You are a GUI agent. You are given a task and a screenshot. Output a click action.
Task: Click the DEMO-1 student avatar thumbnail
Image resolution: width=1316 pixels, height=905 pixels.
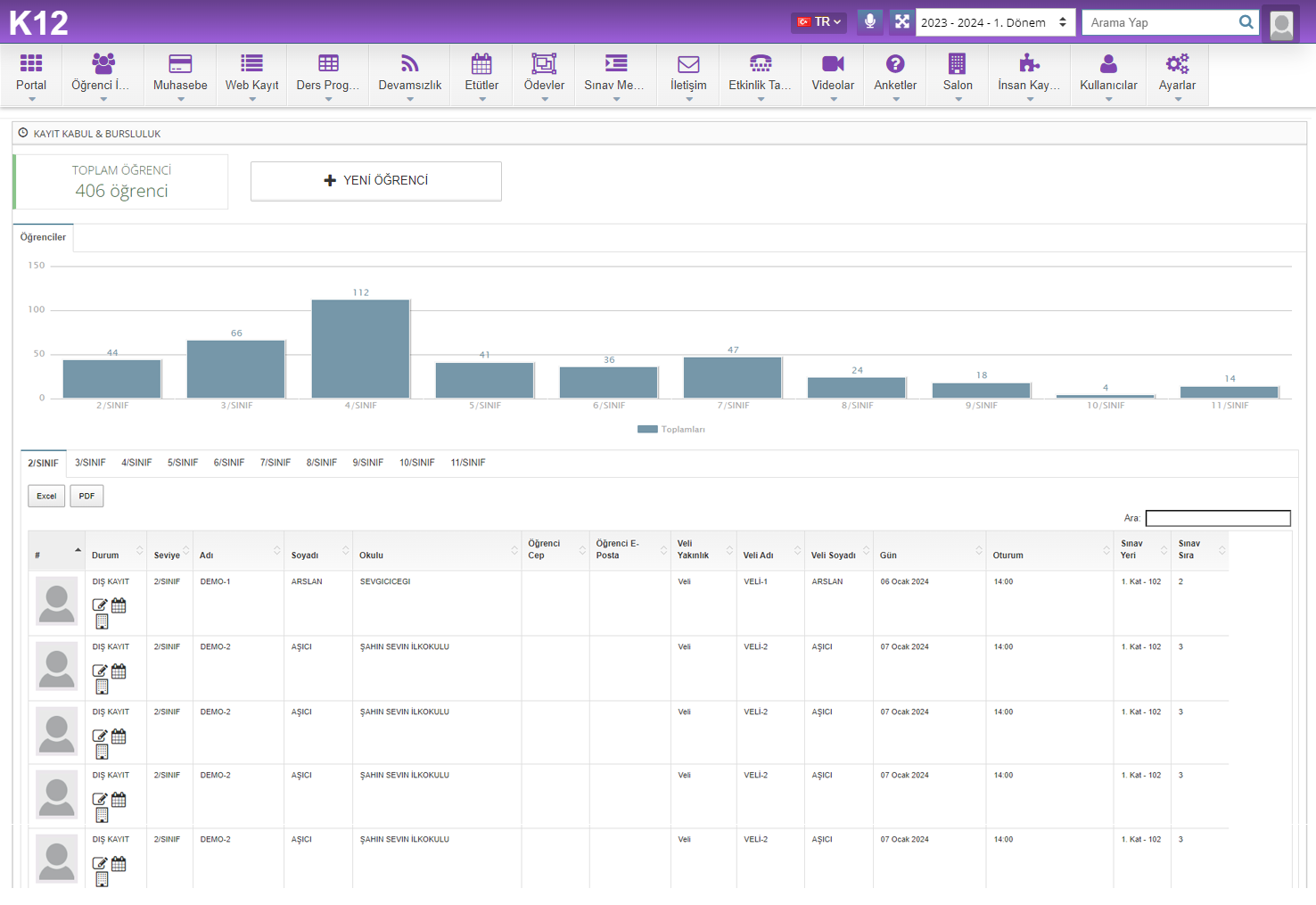pos(57,601)
